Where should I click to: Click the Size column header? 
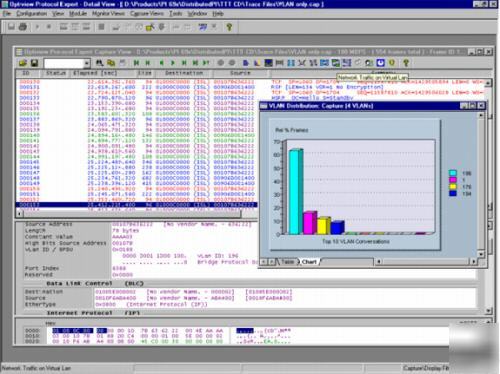pos(144,73)
